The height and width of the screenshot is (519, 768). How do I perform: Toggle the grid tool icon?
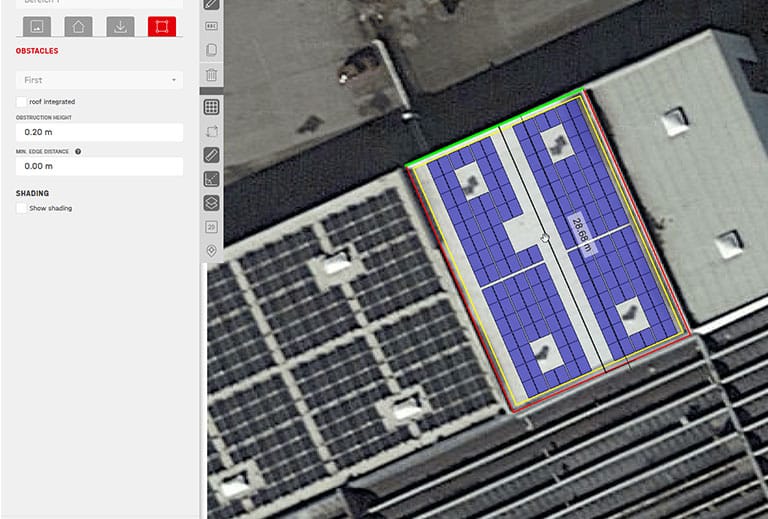[211, 107]
